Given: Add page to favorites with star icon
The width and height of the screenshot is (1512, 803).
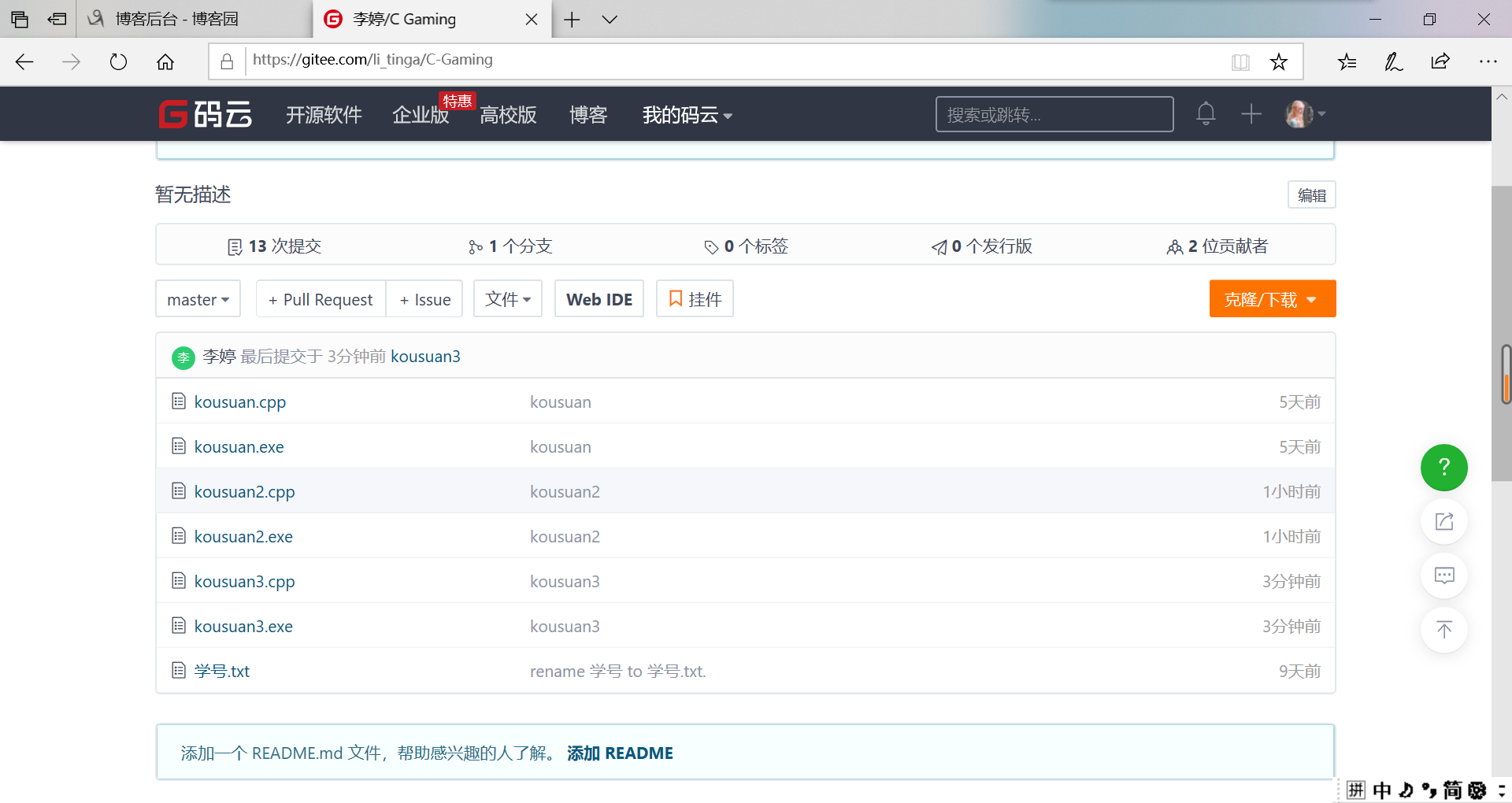Looking at the screenshot, I should pos(1279,62).
